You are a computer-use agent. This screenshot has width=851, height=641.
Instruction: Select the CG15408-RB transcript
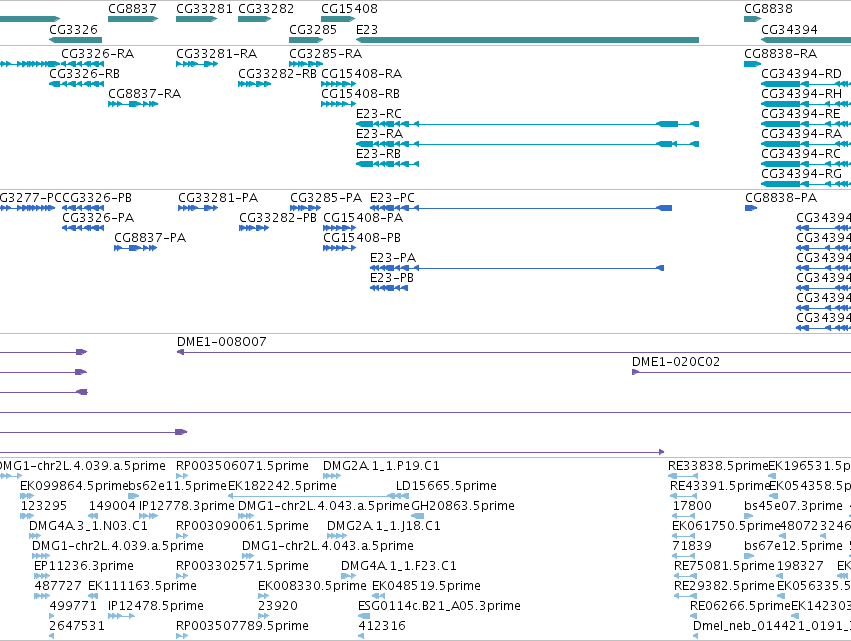coord(339,104)
